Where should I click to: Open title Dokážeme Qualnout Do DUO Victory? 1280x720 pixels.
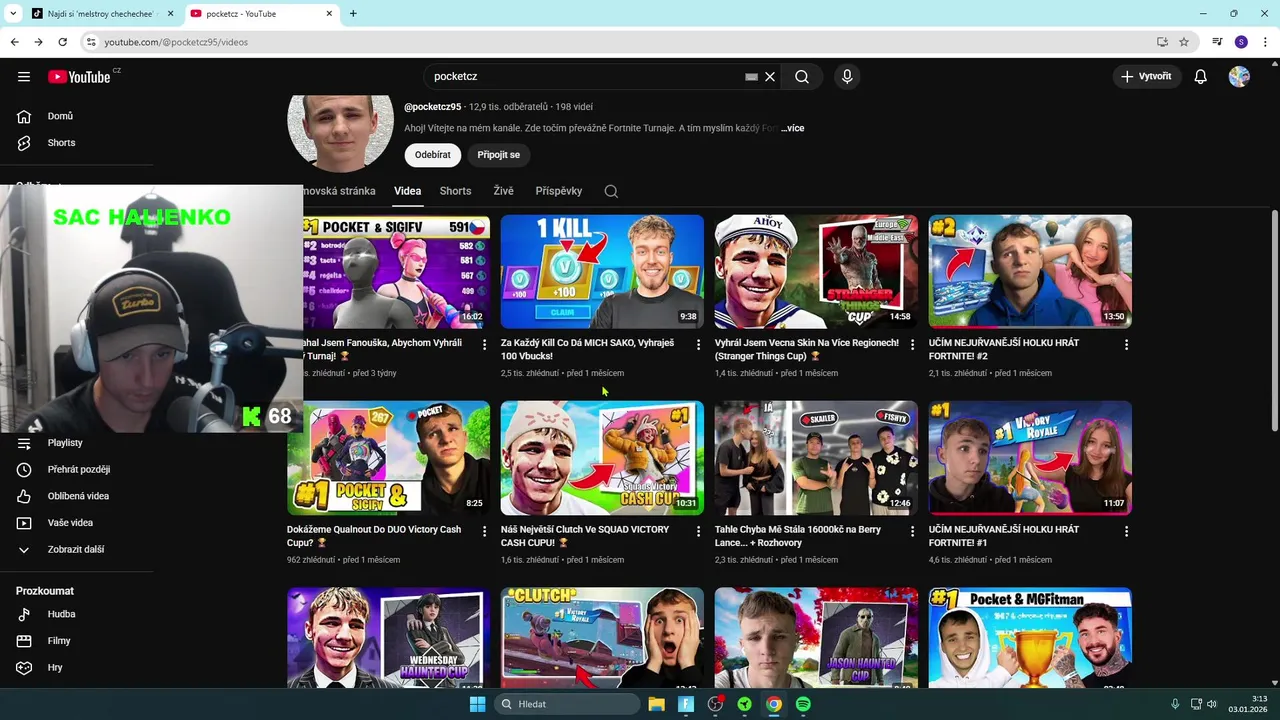pos(374,536)
